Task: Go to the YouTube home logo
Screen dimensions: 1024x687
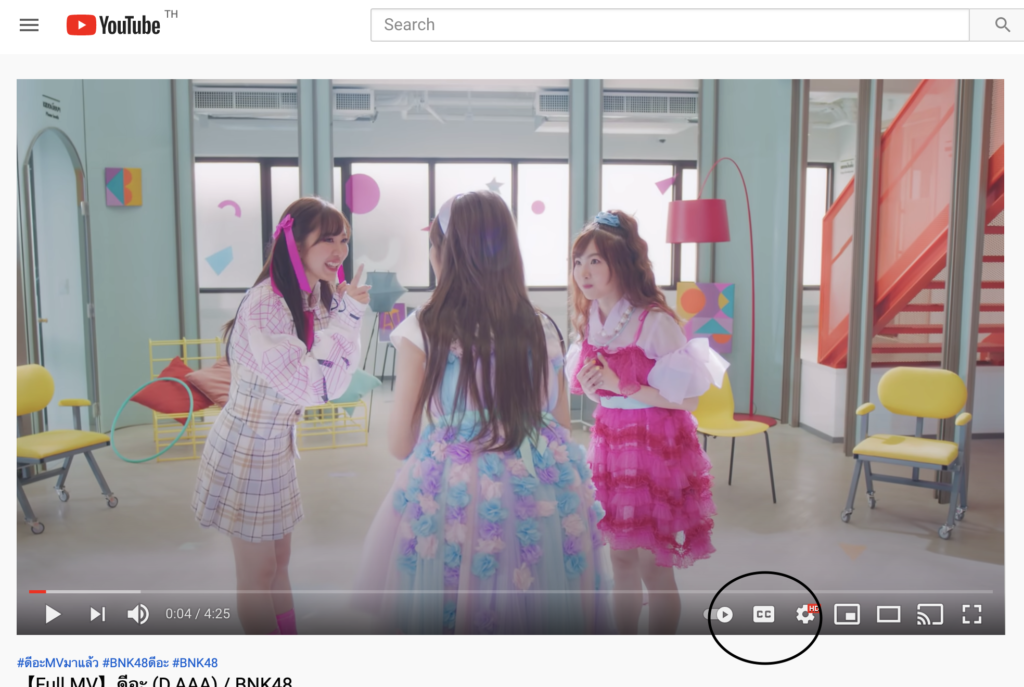Action: [x=113, y=25]
